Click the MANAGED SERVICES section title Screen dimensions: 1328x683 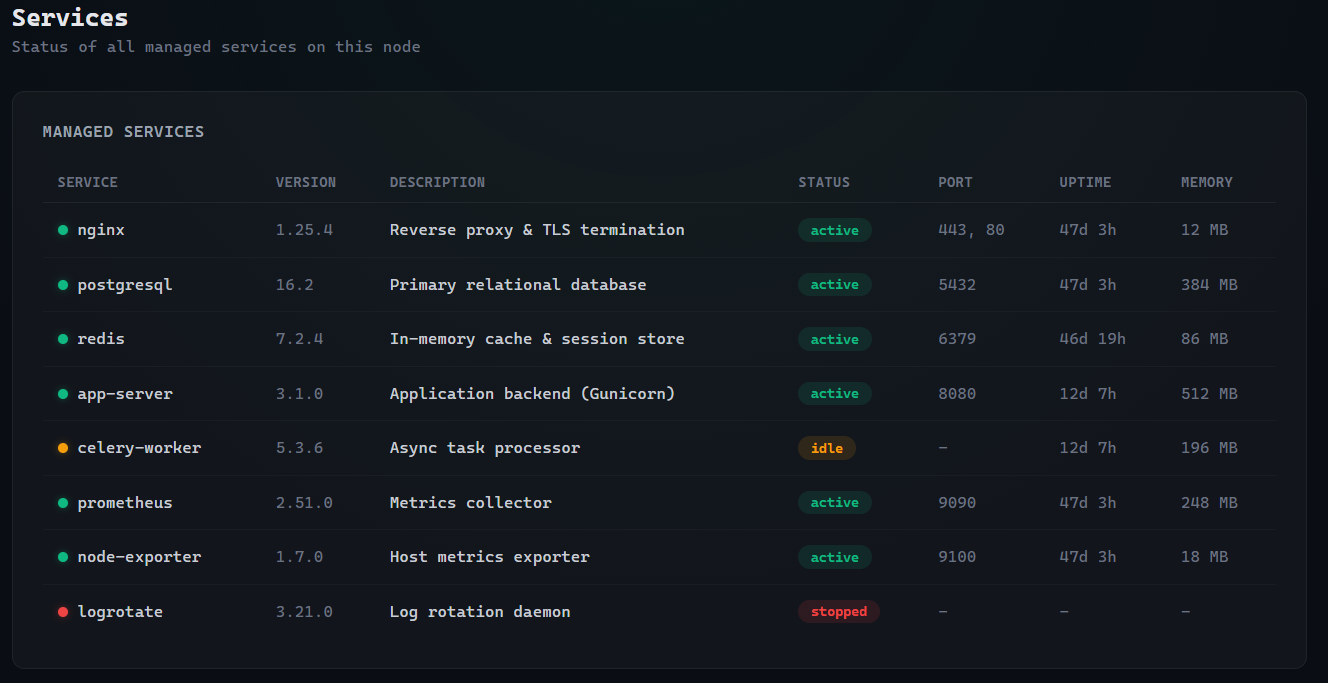(123, 132)
